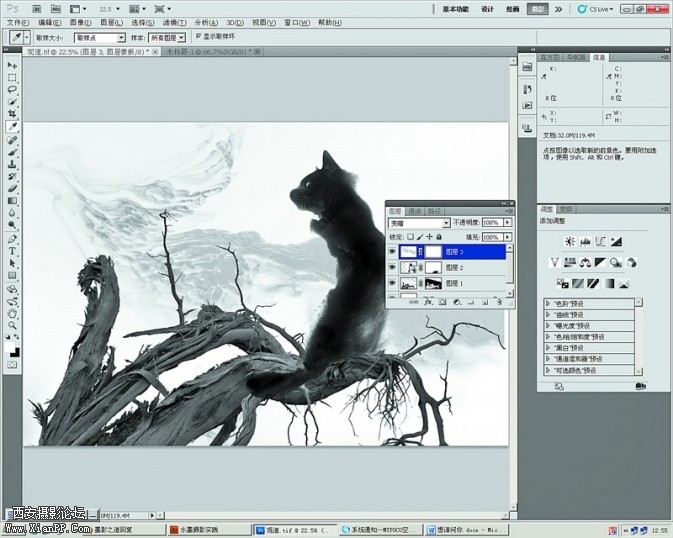Open the CS Live button
The image size is (673, 538).
pos(595,9)
